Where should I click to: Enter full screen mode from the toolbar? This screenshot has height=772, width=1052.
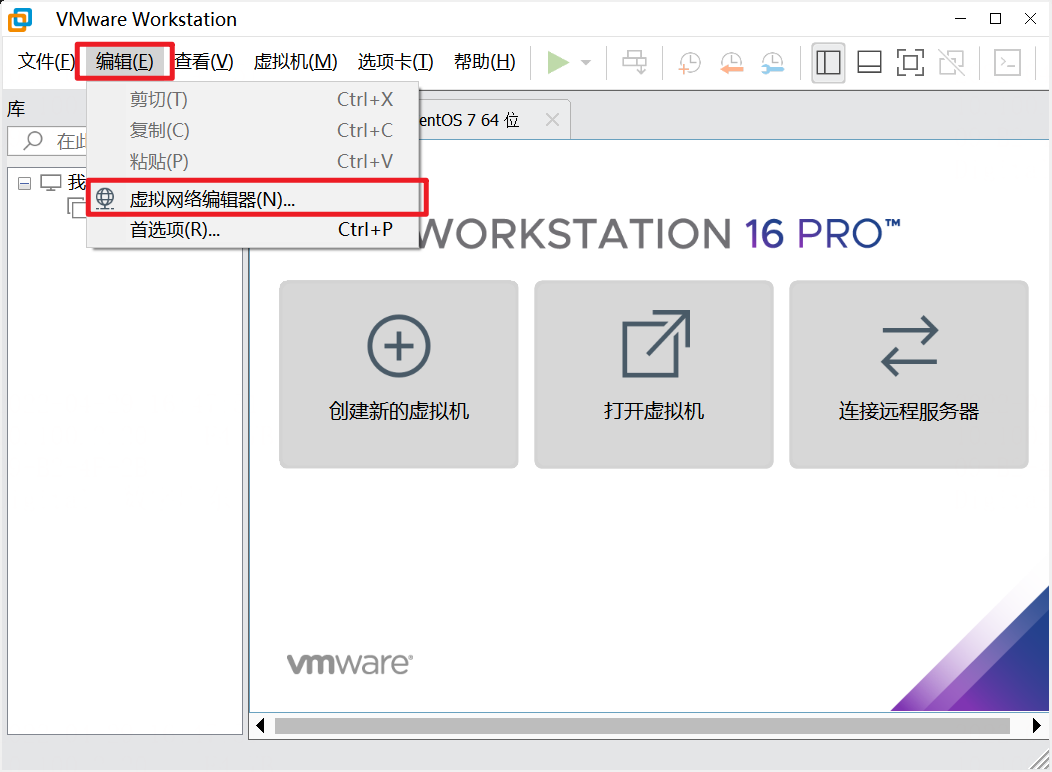(x=910, y=62)
